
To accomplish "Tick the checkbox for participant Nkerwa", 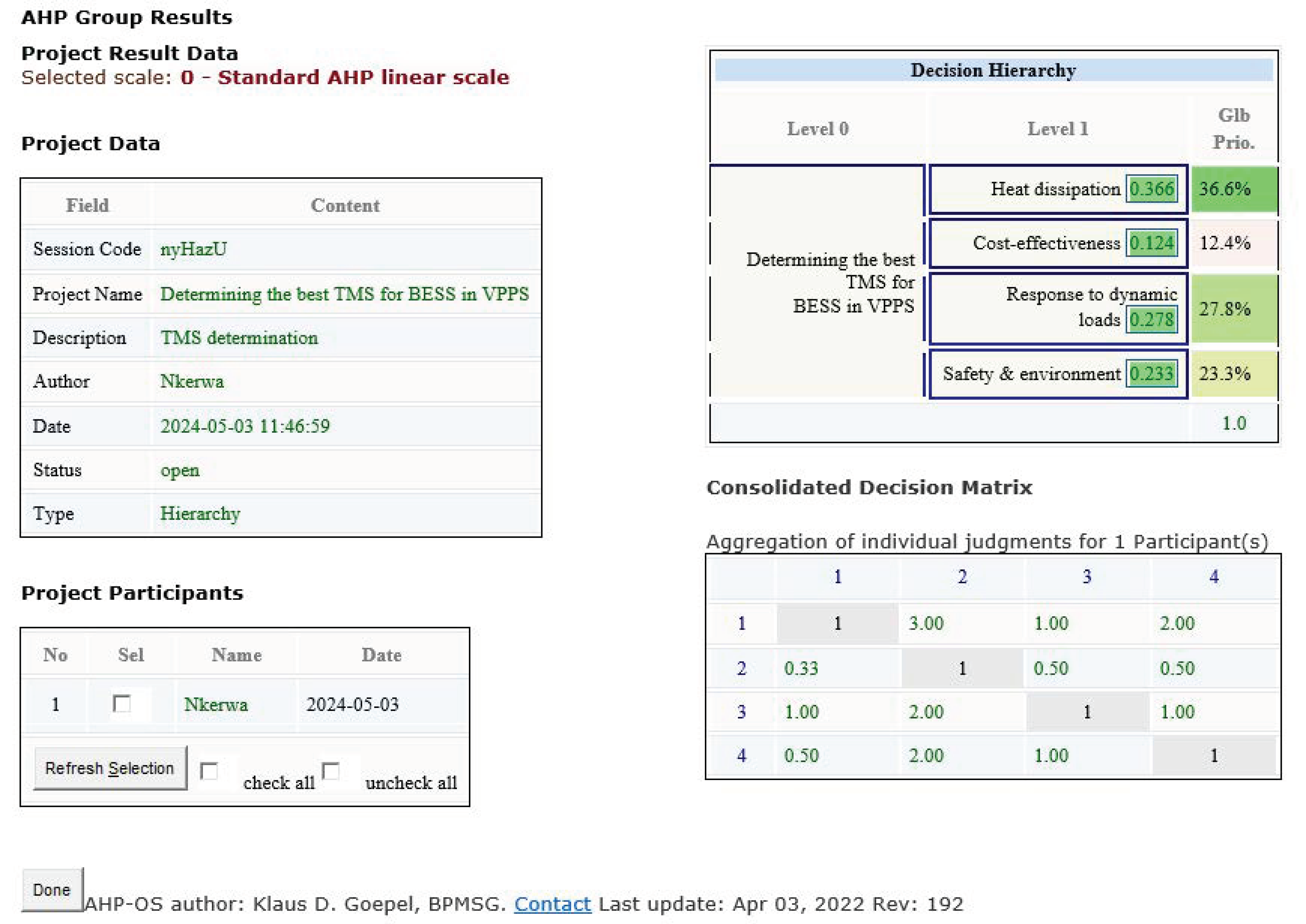I will point(122,704).
